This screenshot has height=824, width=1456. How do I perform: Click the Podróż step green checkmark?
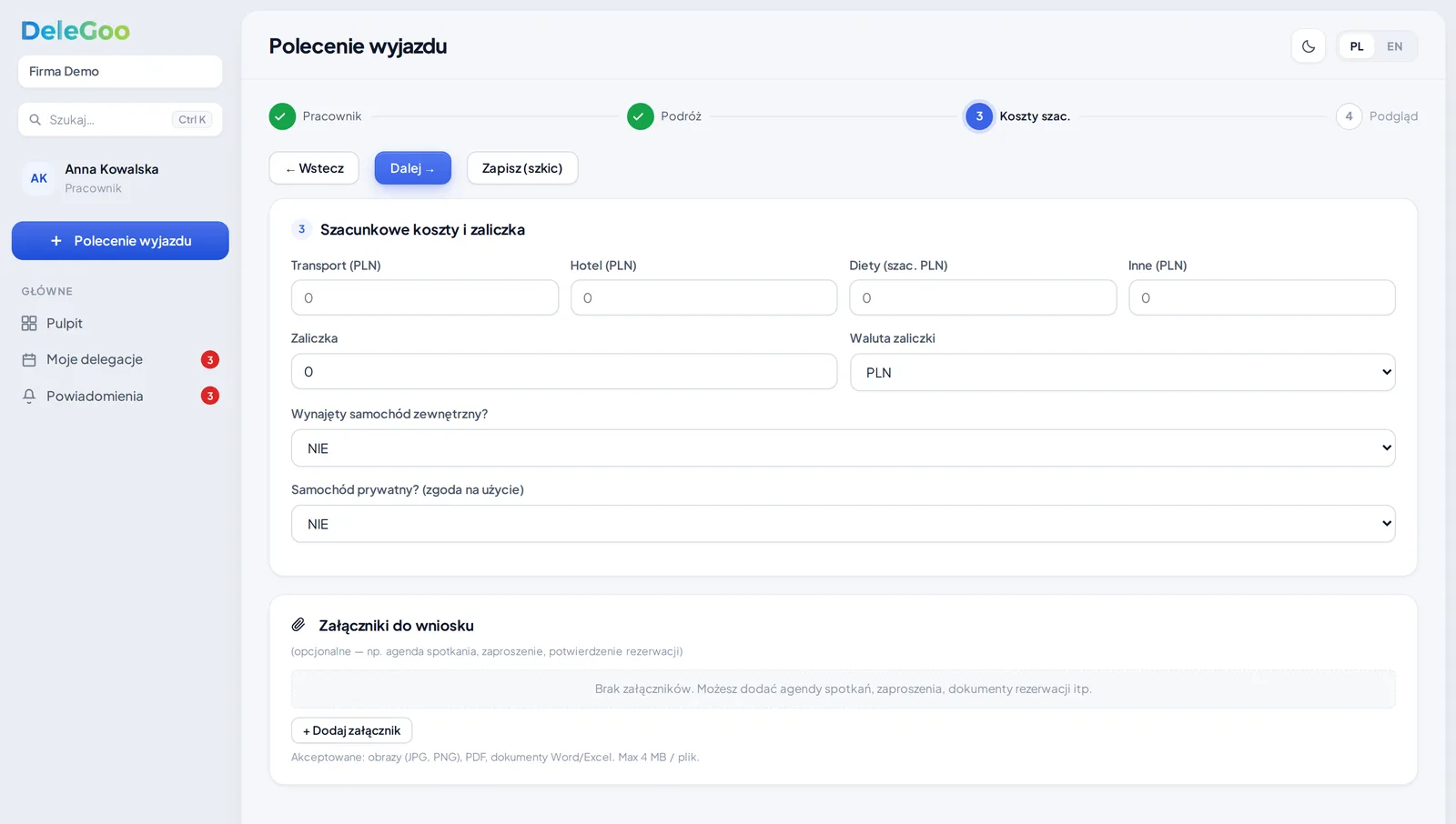tap(641, 116)
